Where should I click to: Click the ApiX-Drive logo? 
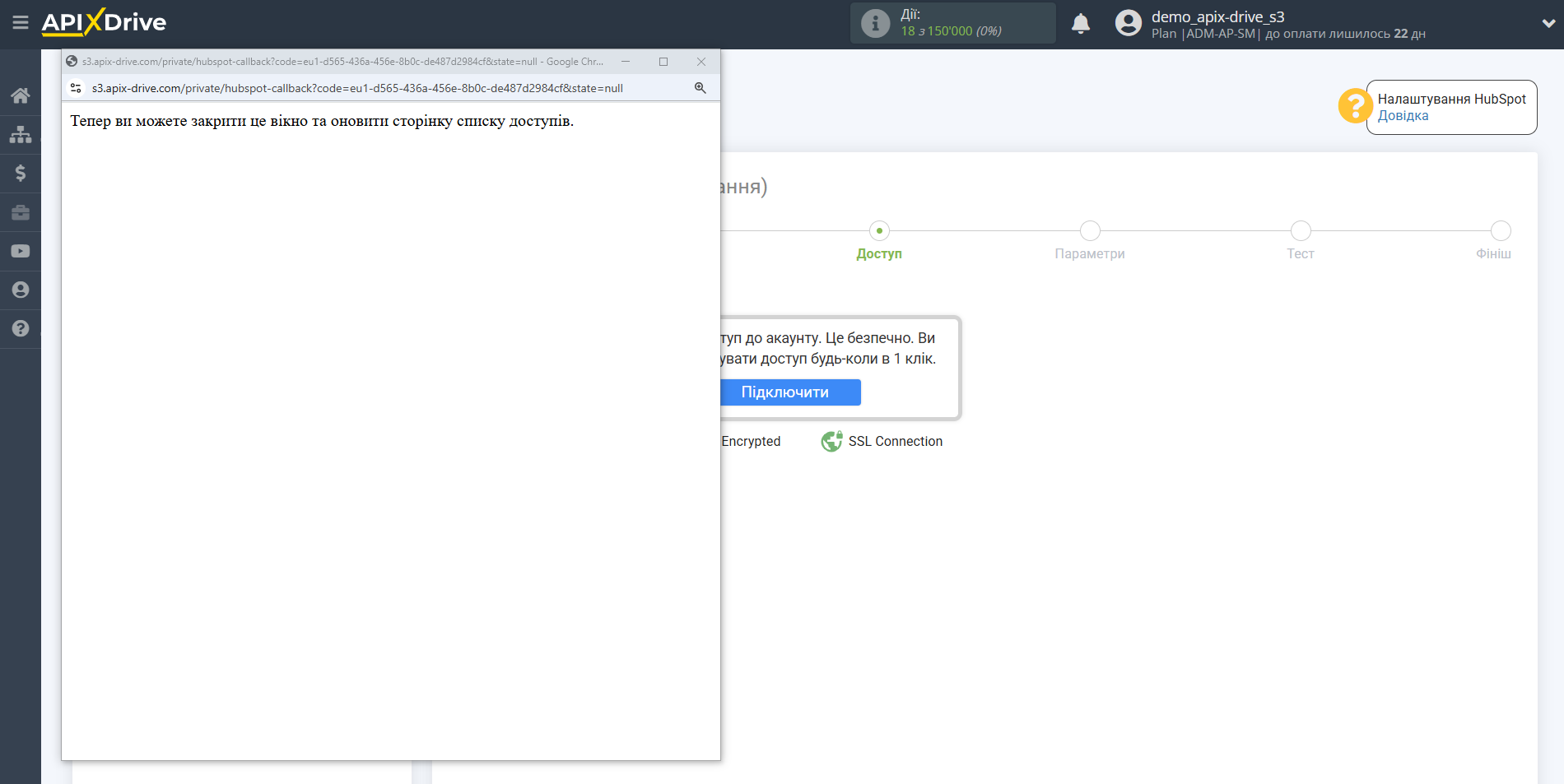point(104,22)
